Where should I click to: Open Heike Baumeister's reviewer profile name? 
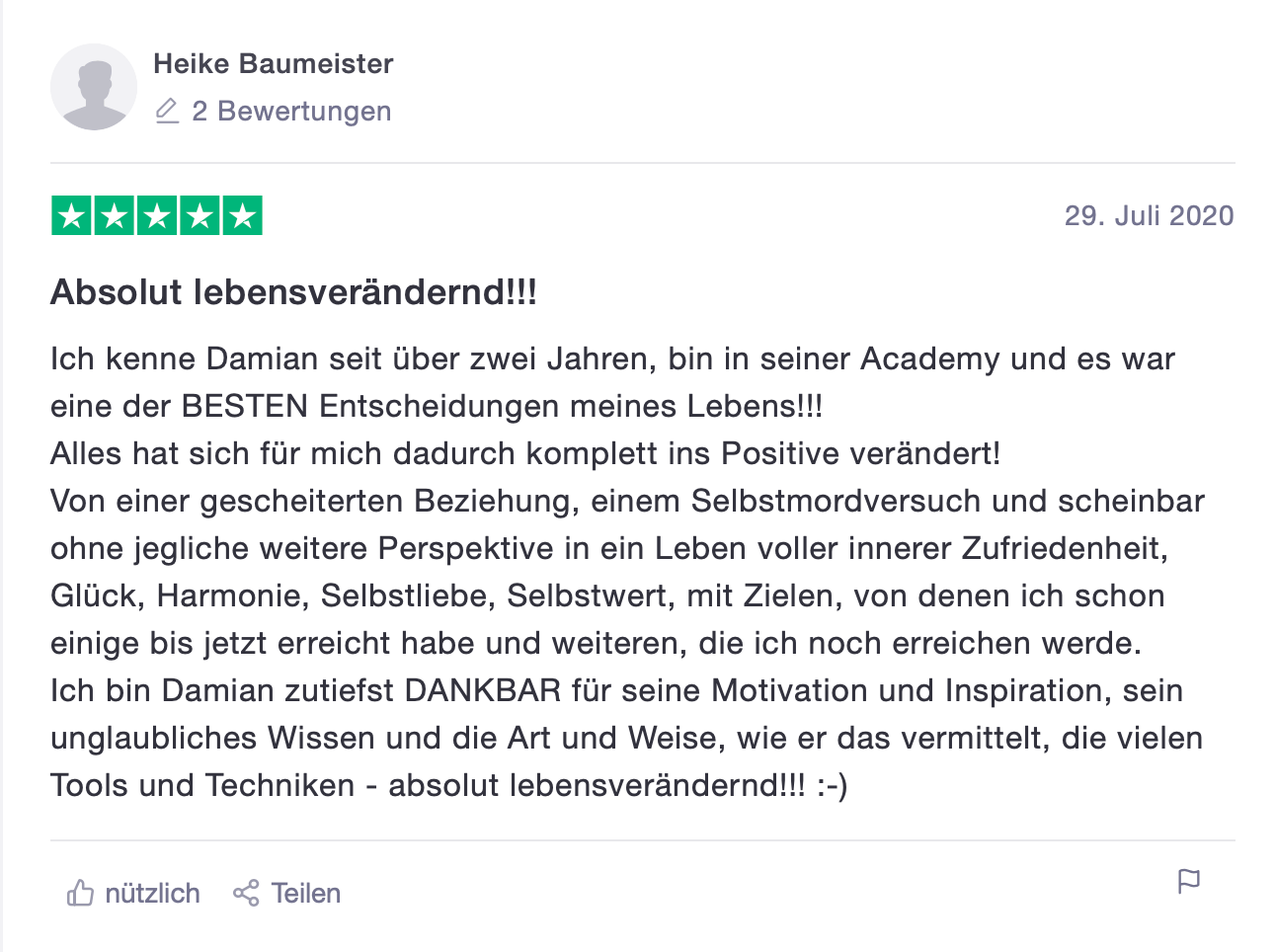[x=274, y=64]
